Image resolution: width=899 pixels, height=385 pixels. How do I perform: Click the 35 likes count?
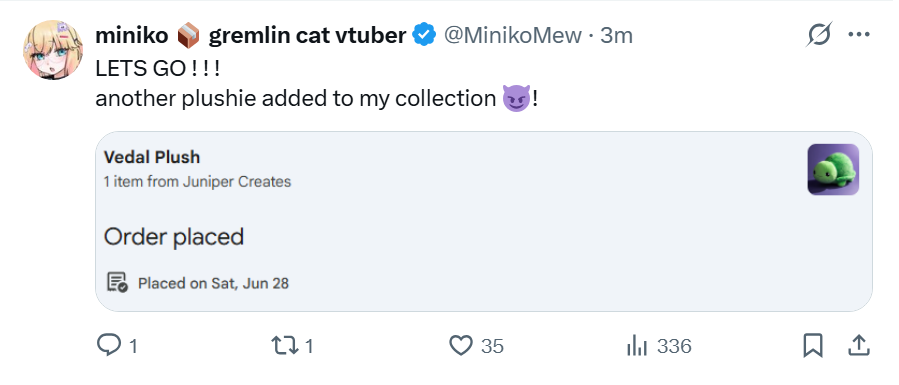[x=492, y=346]
